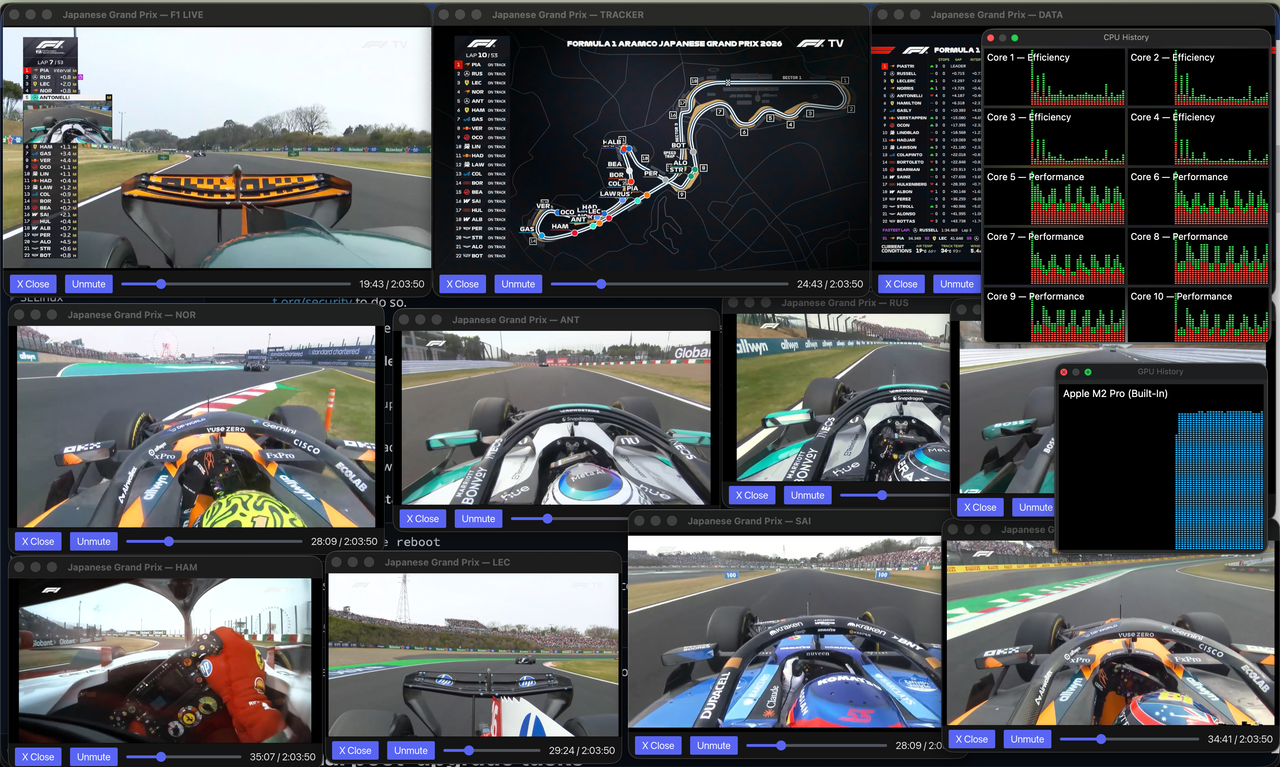This screenshot has width=1280, height=767.
Task: Click the 'Core 10 — Performance' graph
Action: point(1198,316)
